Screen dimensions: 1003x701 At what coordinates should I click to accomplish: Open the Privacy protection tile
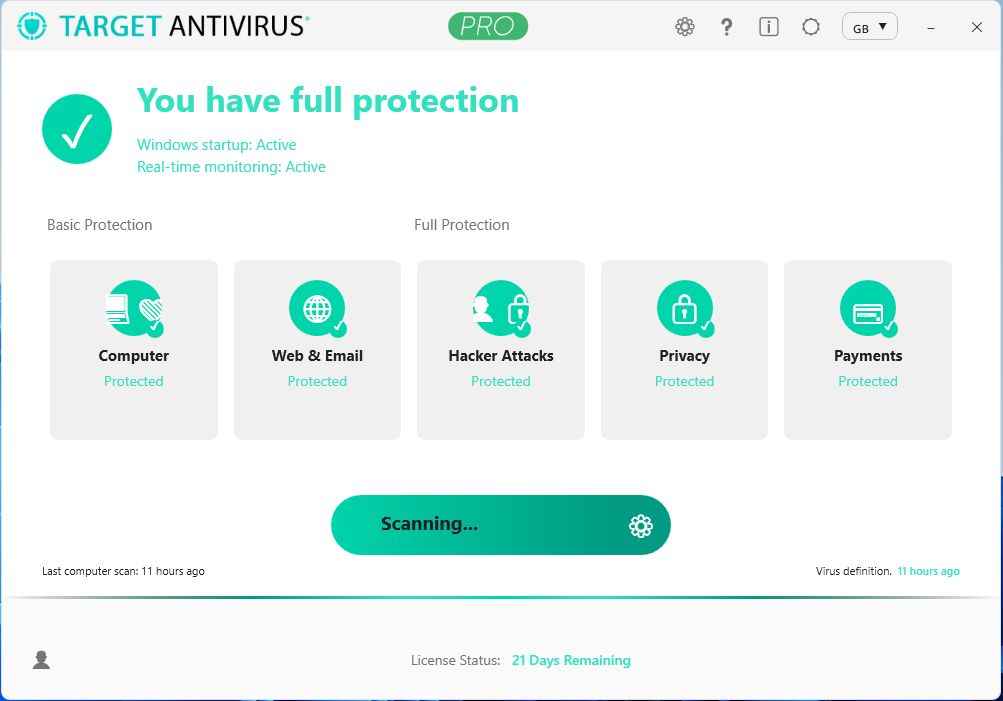tap(684, 350)
